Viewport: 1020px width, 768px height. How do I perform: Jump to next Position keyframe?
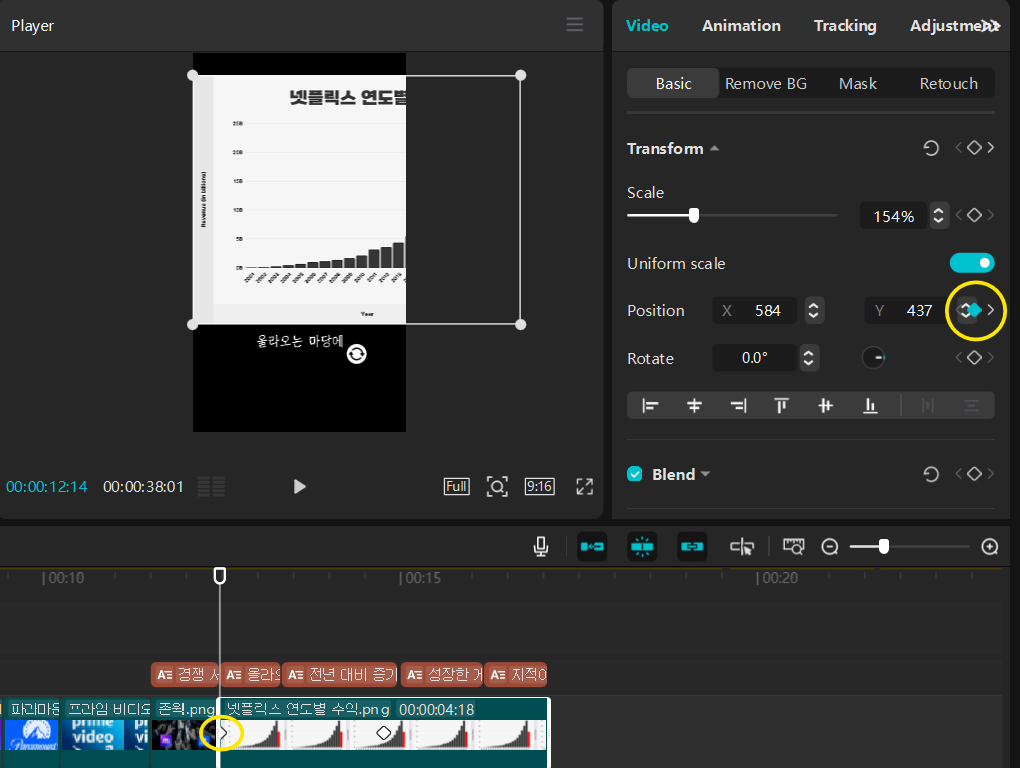[991, 310]
